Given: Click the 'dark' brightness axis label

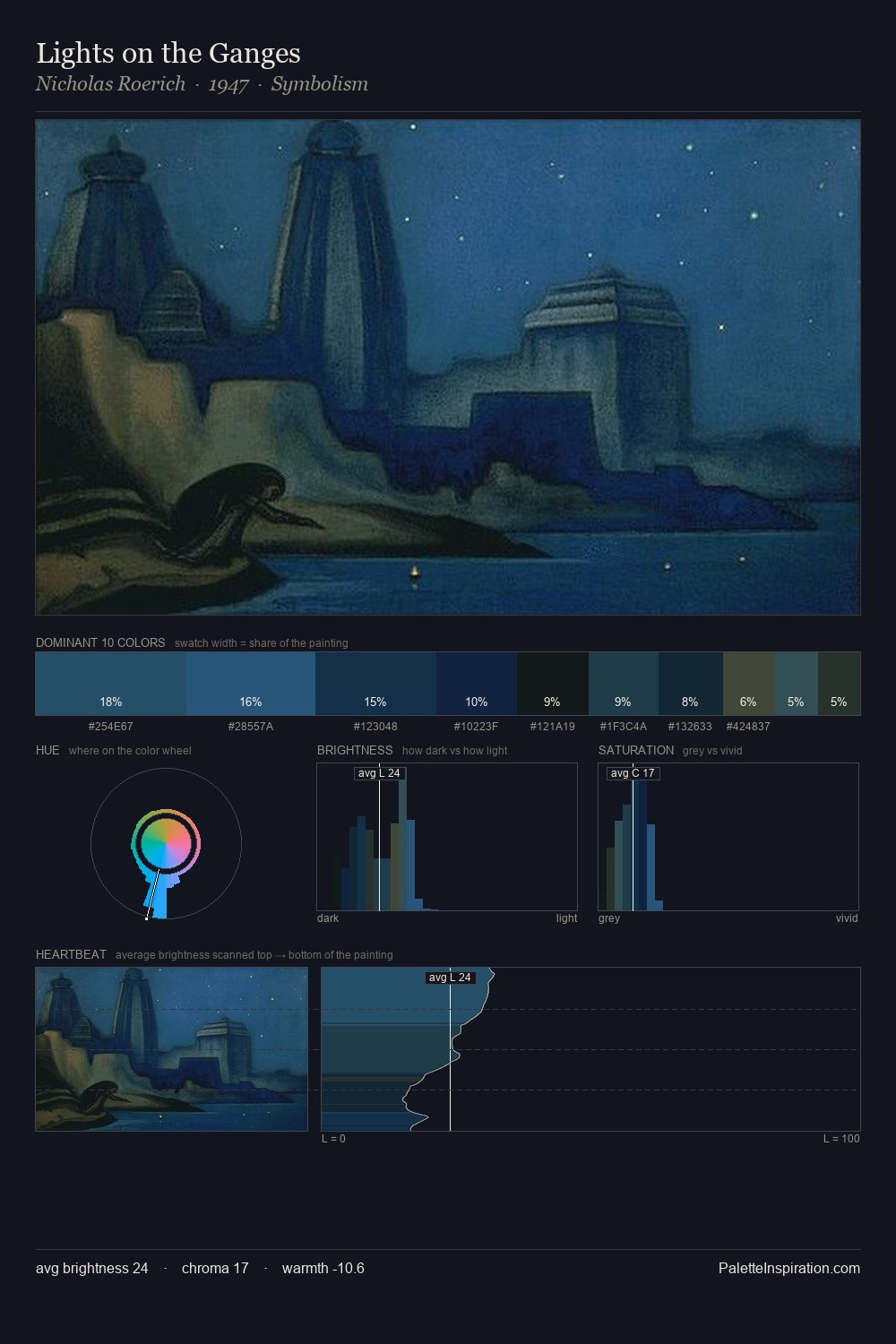Looking at the screenshot, I should 328,918.
